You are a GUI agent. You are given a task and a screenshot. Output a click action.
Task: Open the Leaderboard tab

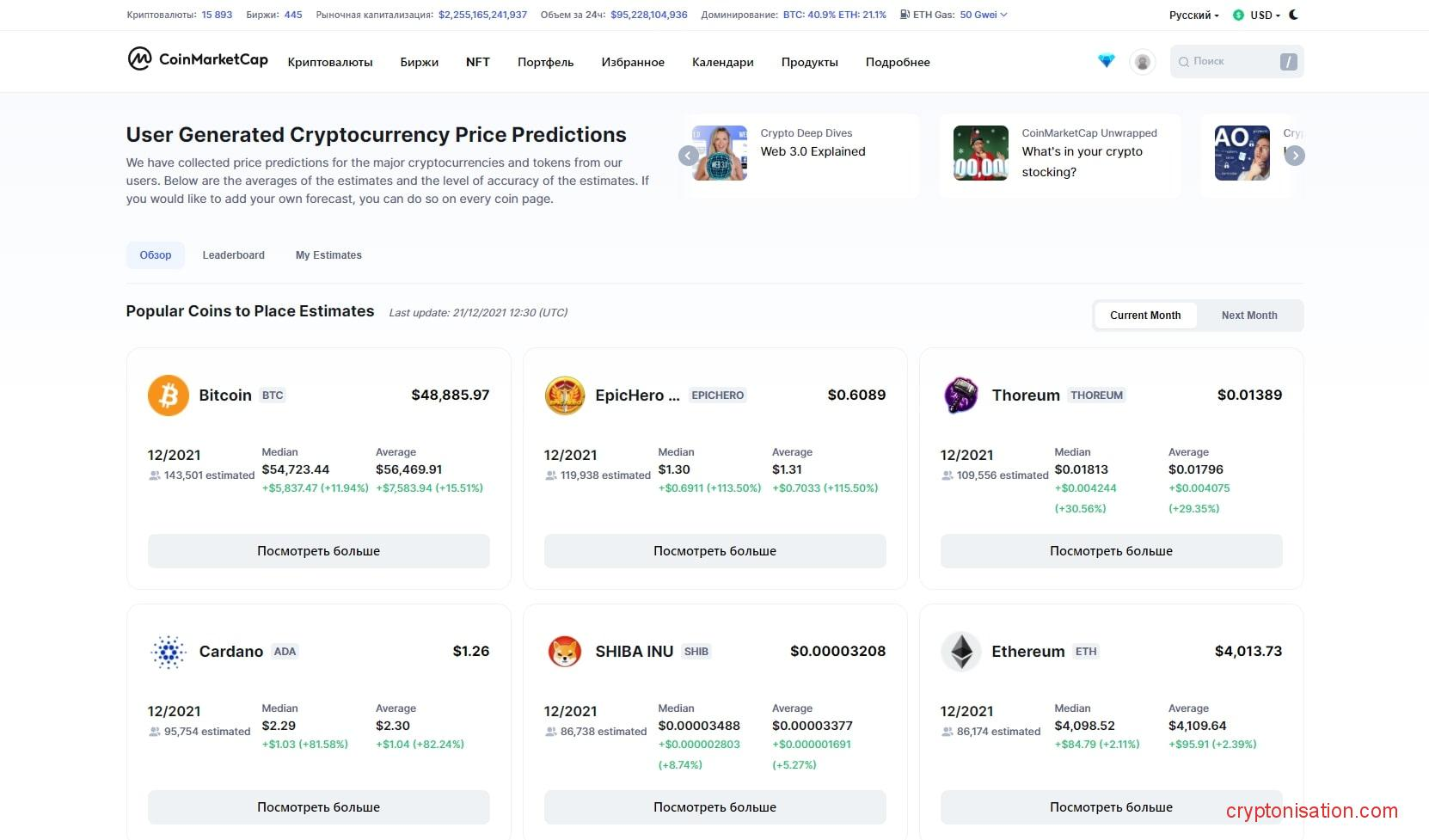234,255
